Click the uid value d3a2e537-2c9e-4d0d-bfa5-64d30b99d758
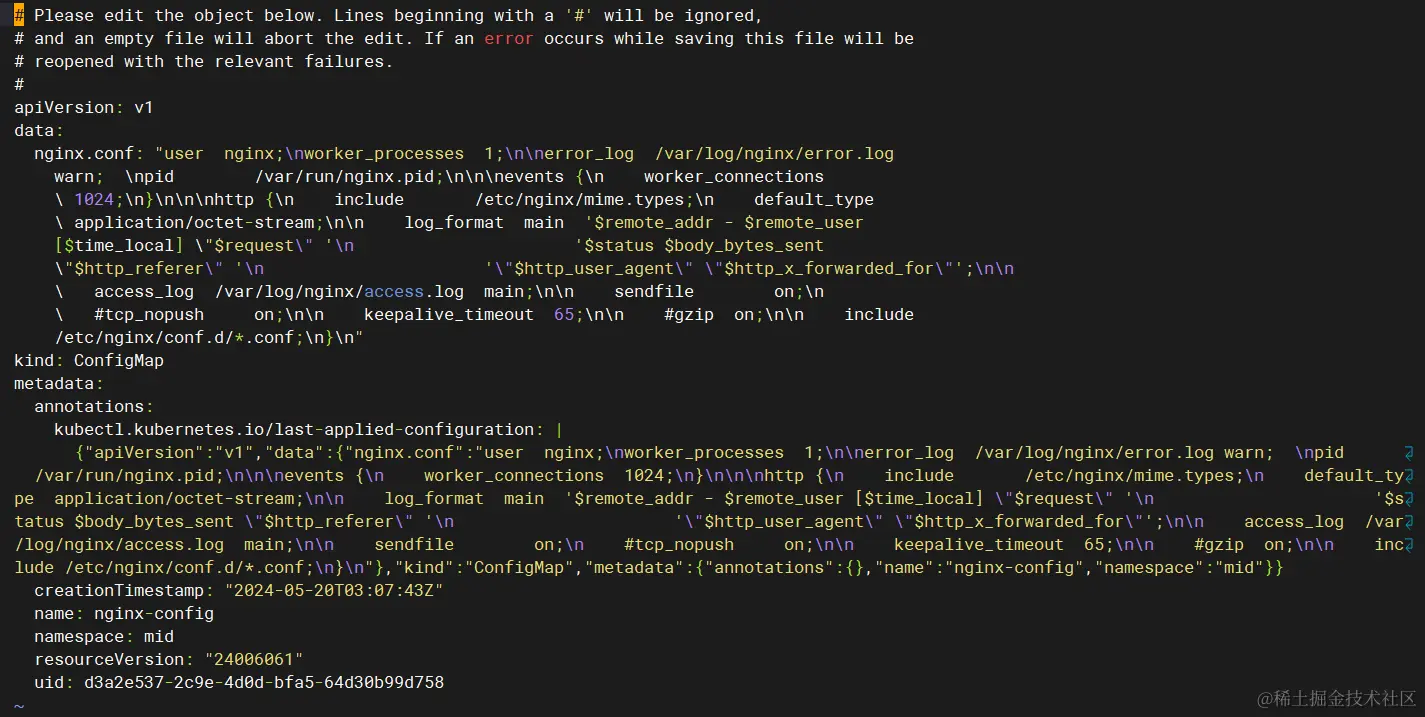This screenshot has height=717, width=1425. (264, 682)
